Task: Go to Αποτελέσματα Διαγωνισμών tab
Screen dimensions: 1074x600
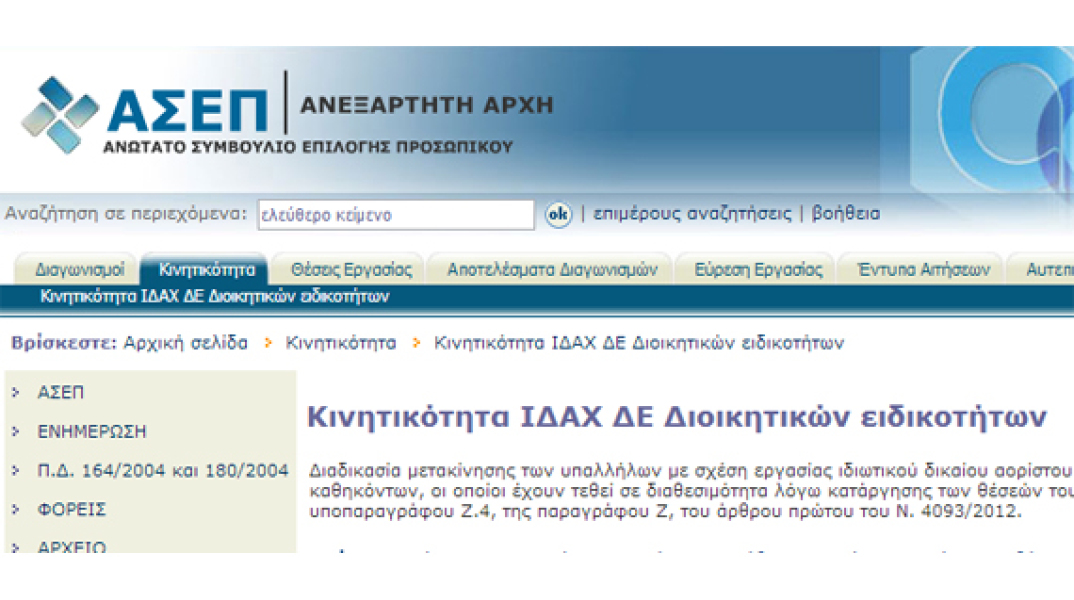Action: click(551, 270)
